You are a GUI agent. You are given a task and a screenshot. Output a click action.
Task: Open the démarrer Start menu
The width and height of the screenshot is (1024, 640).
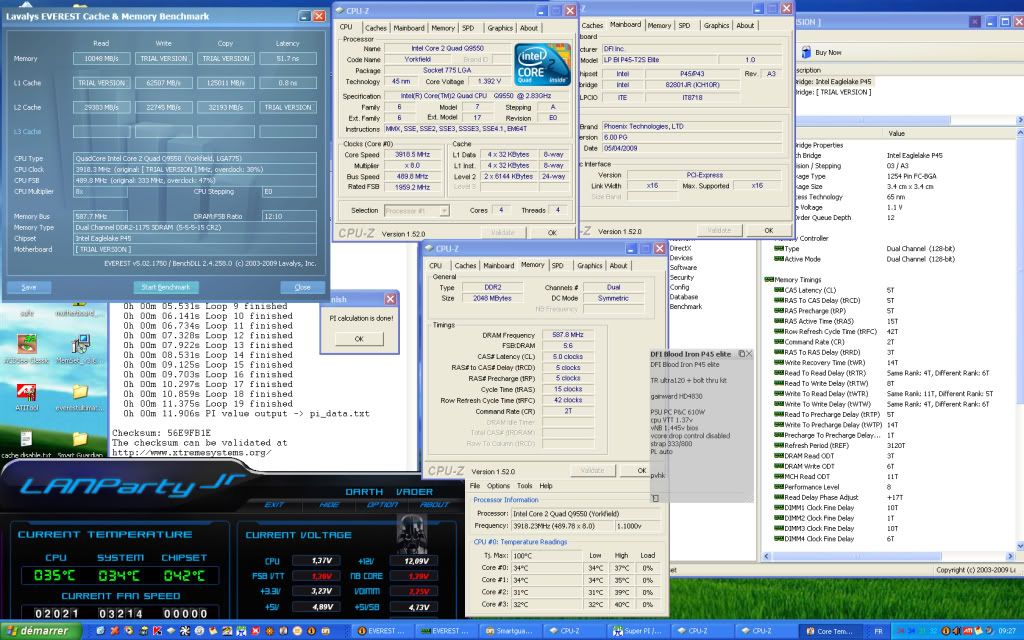pos(40,631)
